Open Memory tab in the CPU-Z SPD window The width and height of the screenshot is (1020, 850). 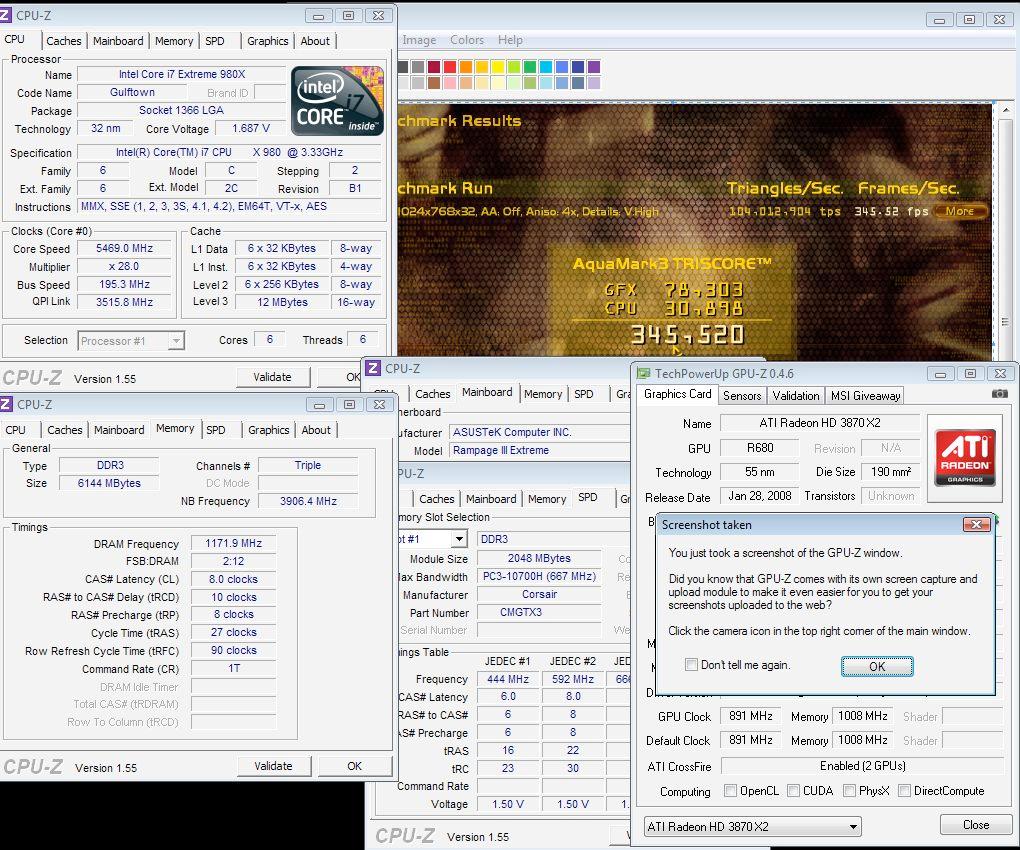click(x=546, y=499)
